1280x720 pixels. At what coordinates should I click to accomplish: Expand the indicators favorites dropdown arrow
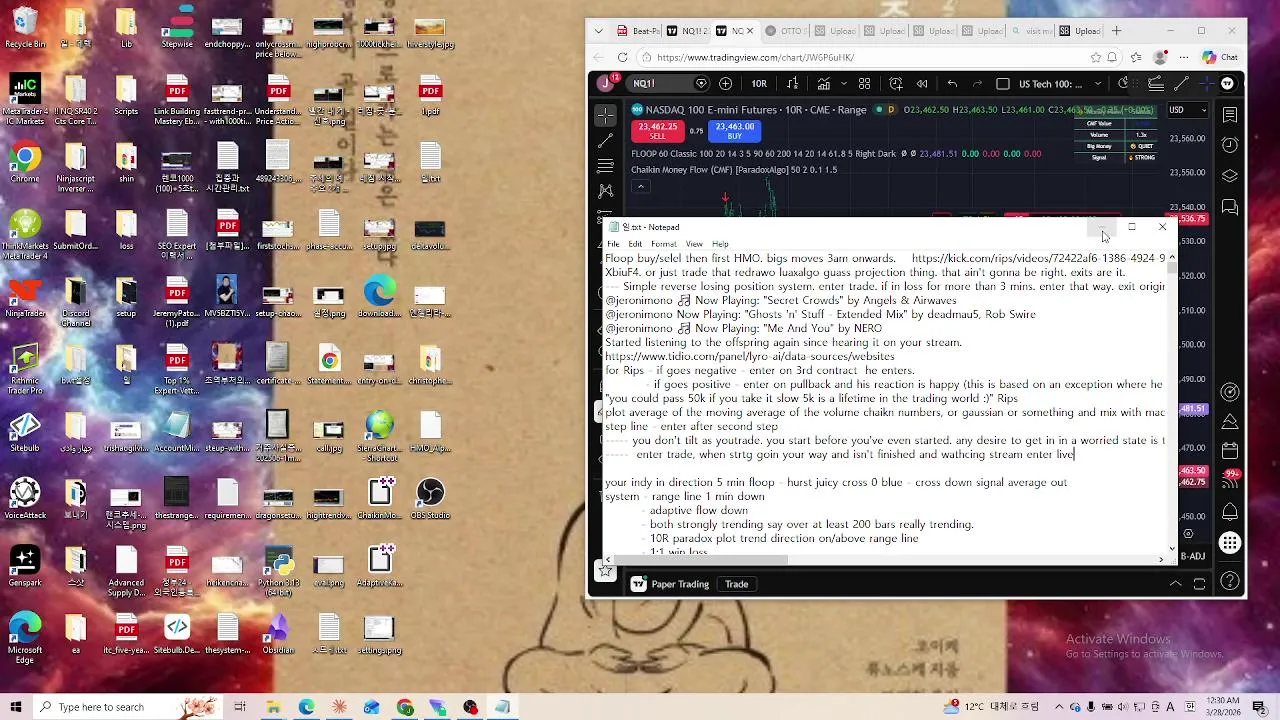click(843, 84)
